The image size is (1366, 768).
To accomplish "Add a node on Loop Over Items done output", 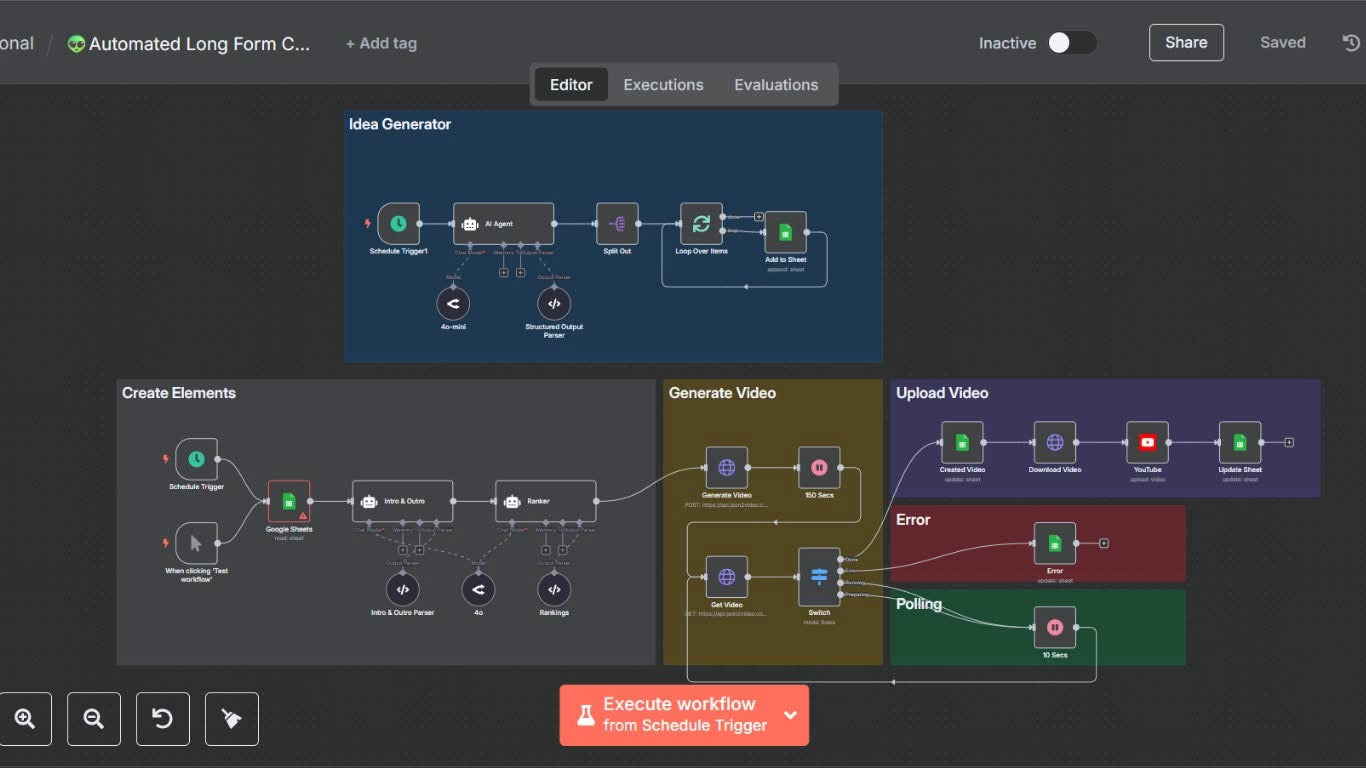I will pyautogui.click(x=759, y=216).
